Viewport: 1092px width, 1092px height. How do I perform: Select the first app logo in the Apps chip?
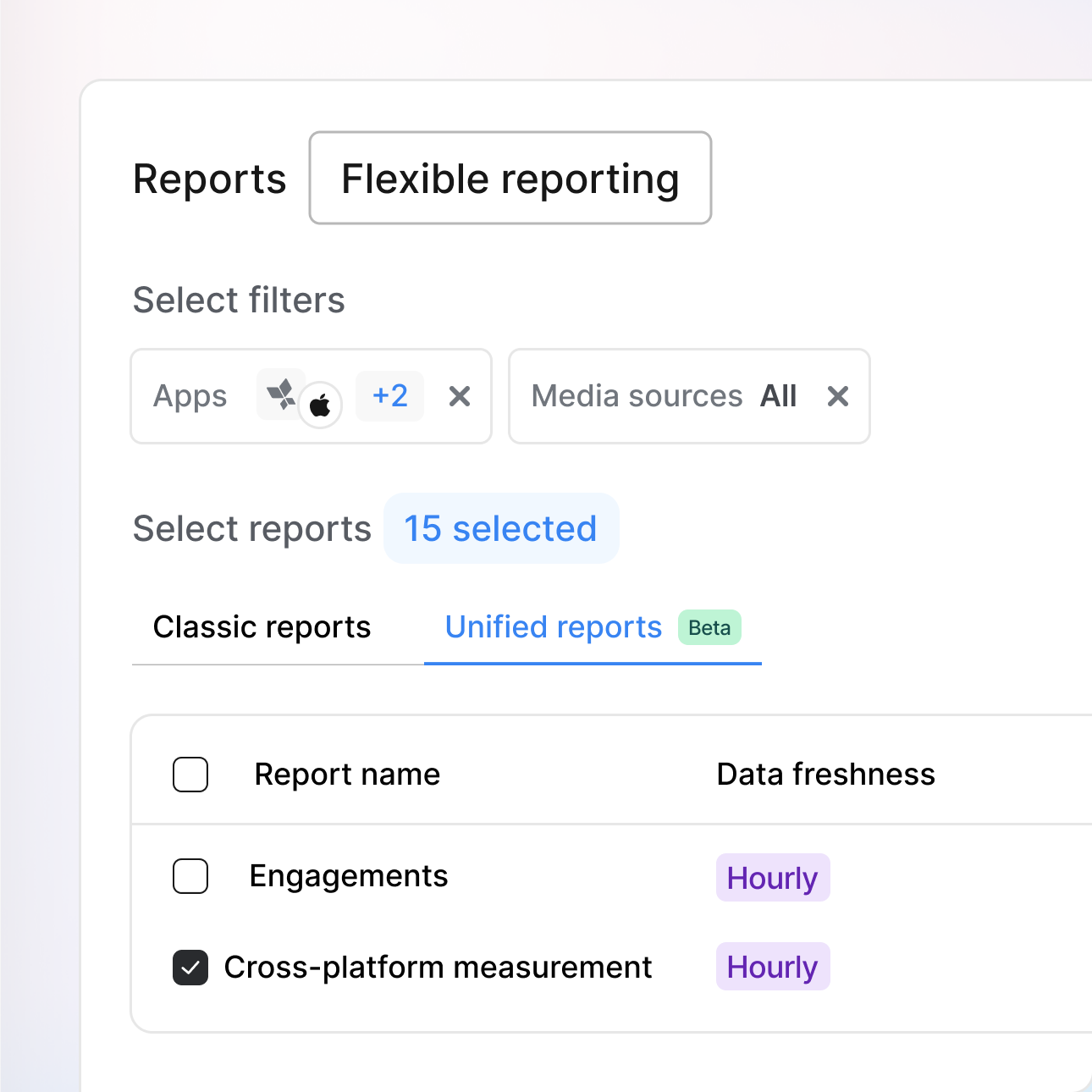(282, 391)
